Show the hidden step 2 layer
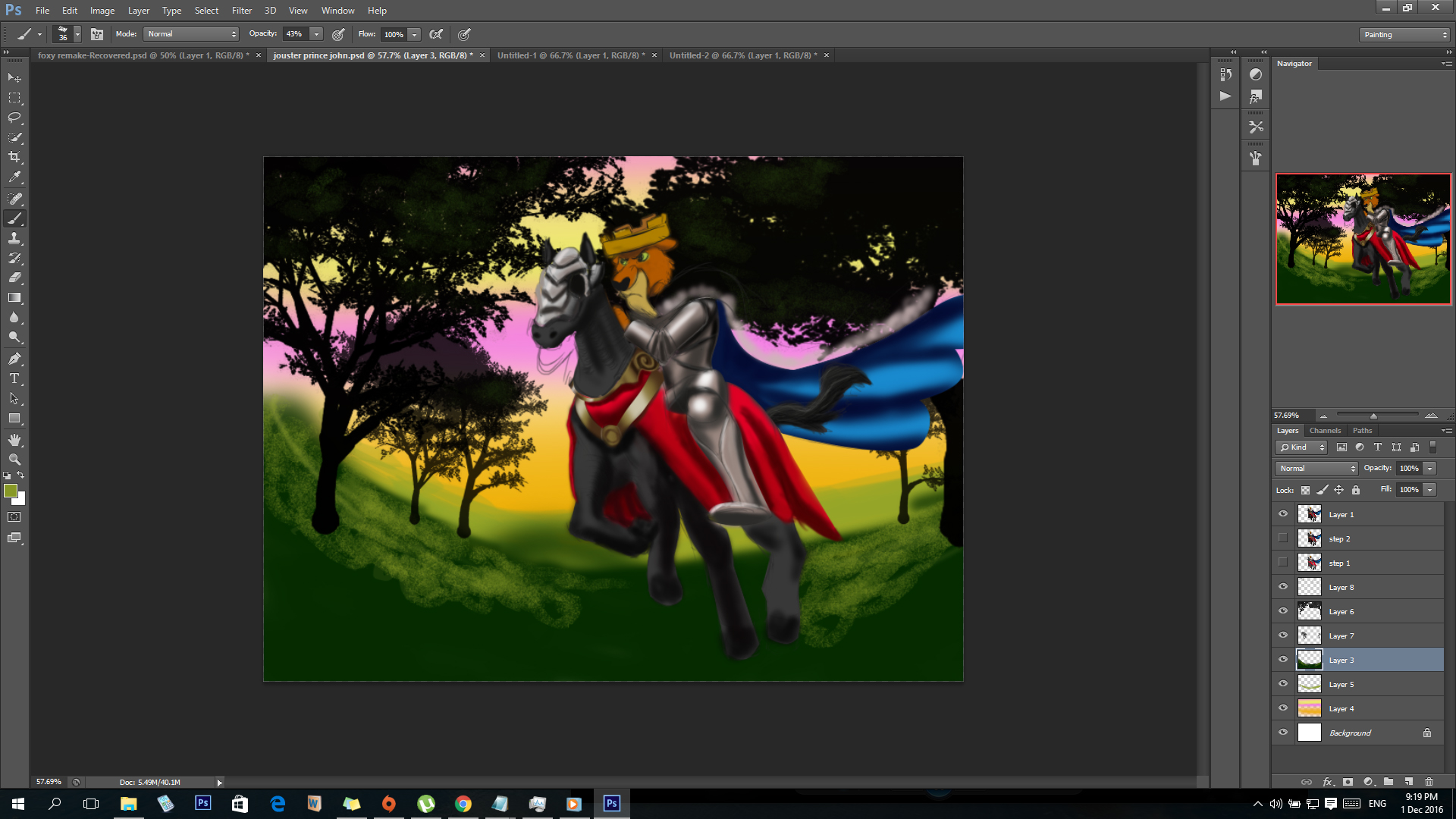The height and width of the screenshot is (819, 1456). pyautogui.click(x=1283, y=538)
